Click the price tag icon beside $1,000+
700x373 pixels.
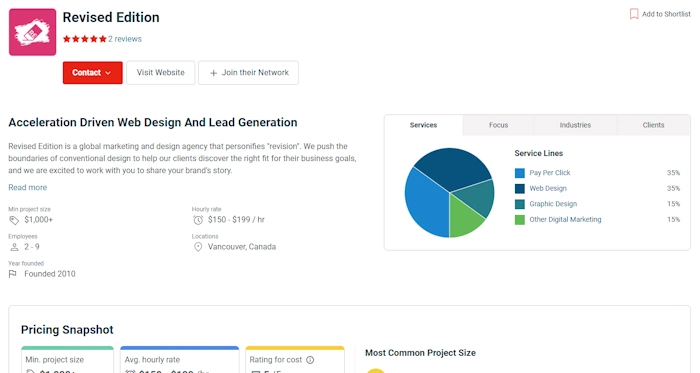[x=14, y=220]
